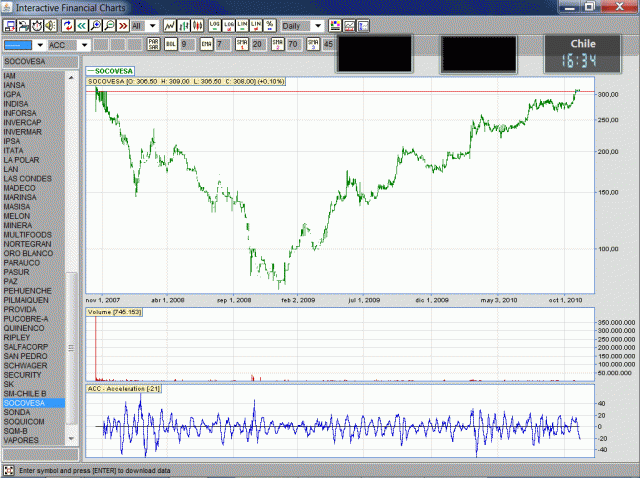Screen dimensions: 640x478
Task: Toggle the BOL Bollinger bands indicator
Action: 171,44
